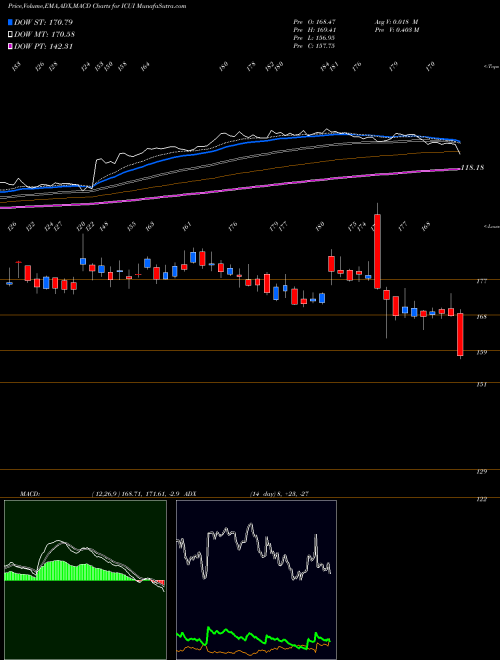
Task: Click the 118.18 moving average label
Action: pos(472,168)
